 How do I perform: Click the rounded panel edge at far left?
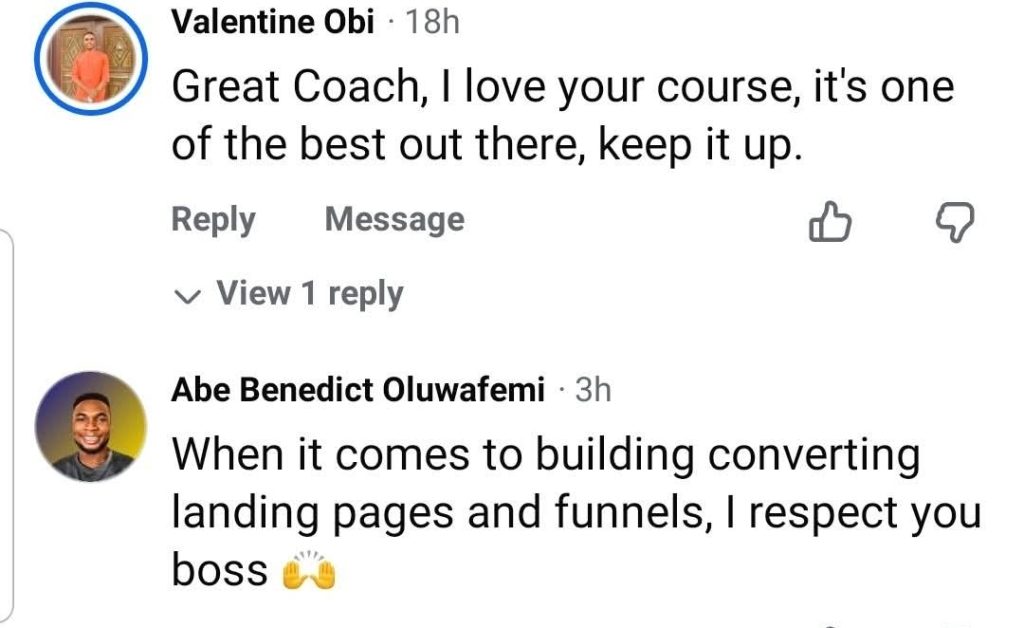click(x=8, y=424)
